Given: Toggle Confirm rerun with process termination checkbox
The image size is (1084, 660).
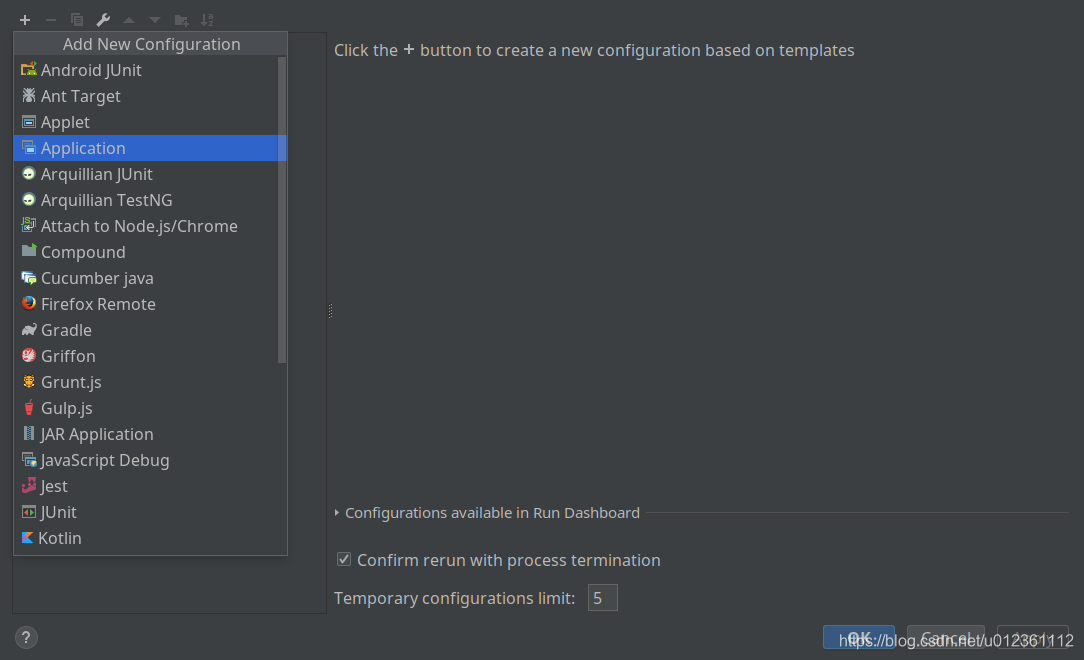Looking at the screenshot, I should click(x=344, y=559).
